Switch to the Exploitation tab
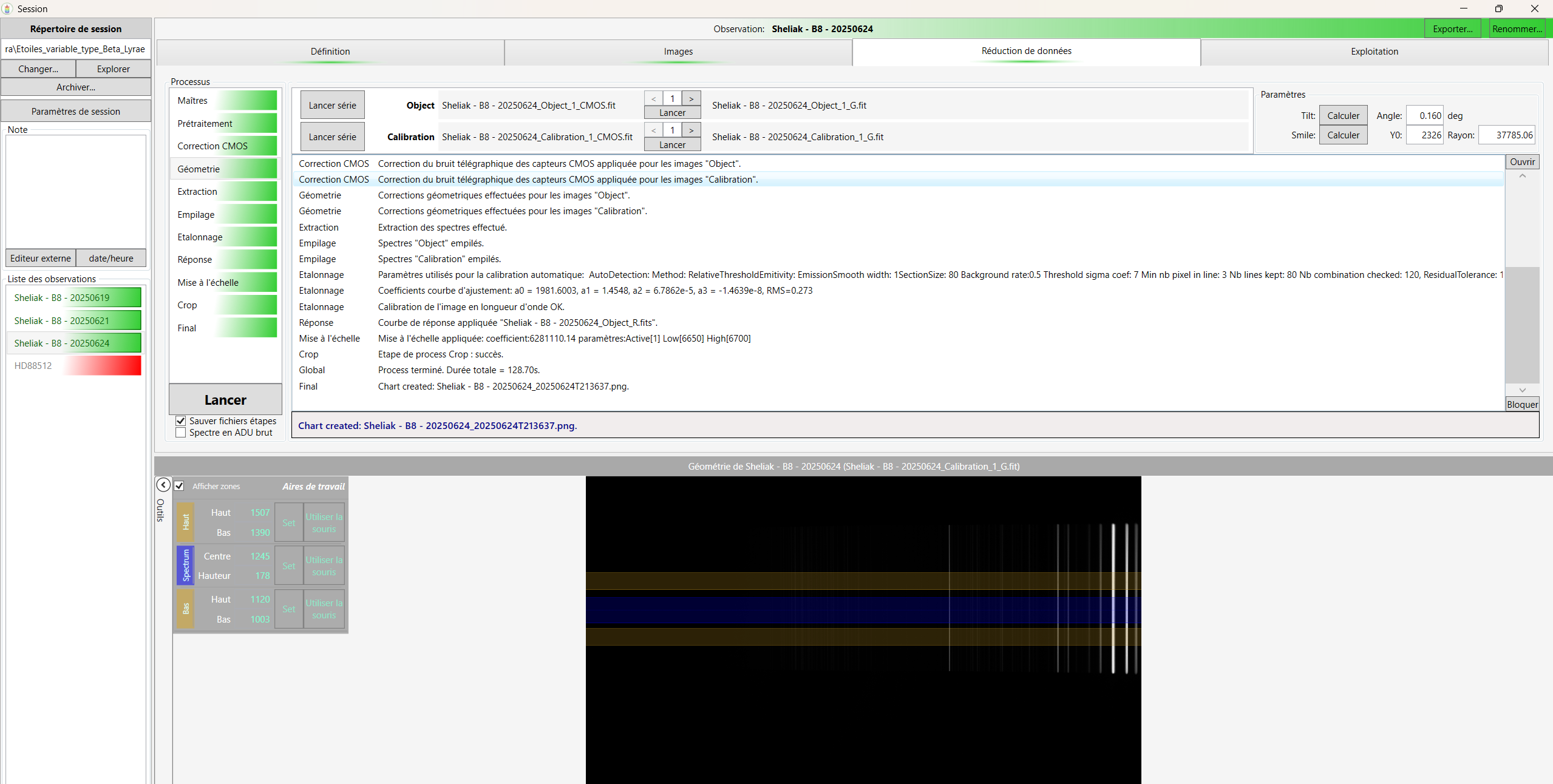The image size is (1553, 784). point(1374,52)
